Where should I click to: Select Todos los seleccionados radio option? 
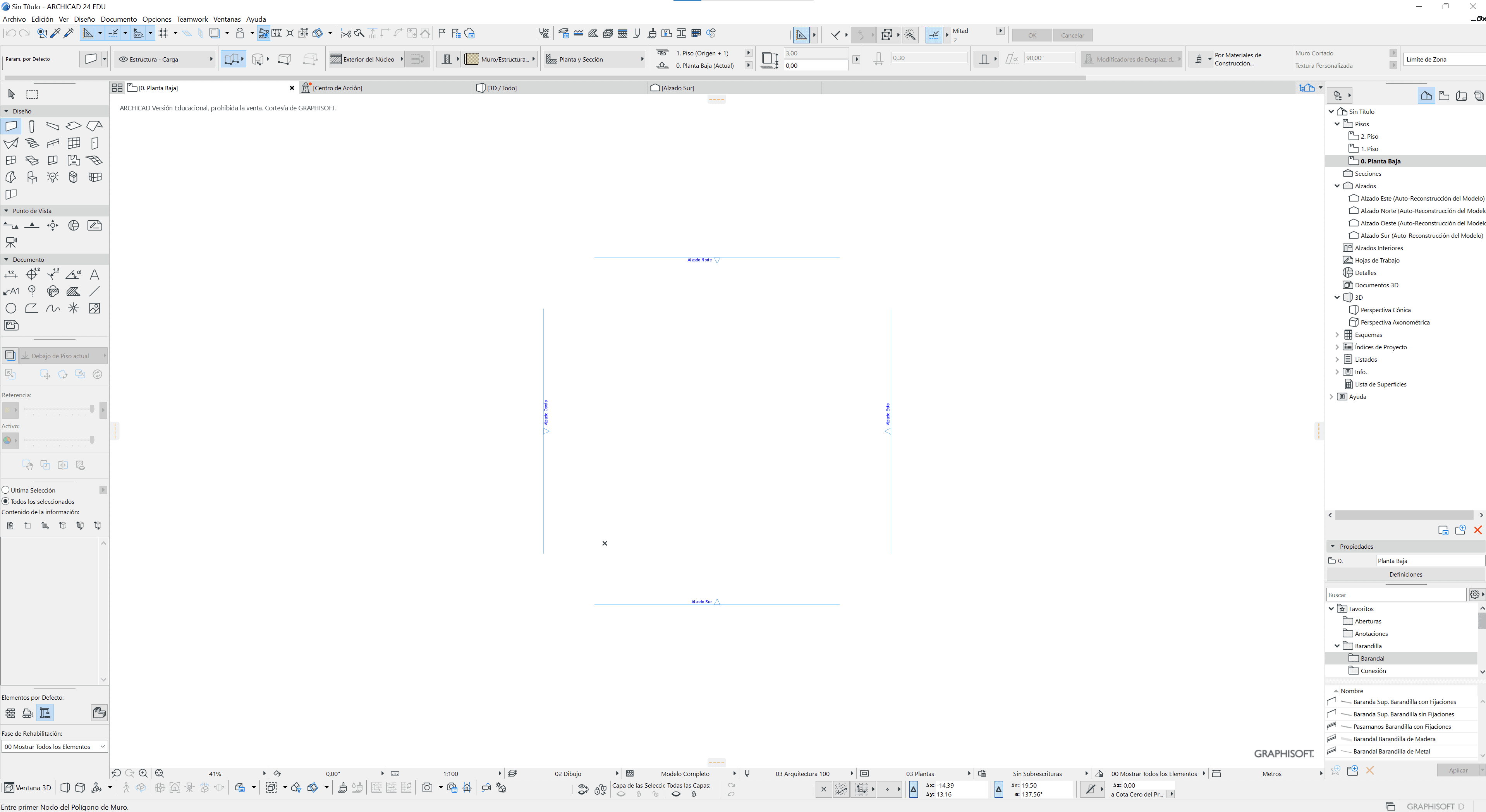(x=6, y=501)
